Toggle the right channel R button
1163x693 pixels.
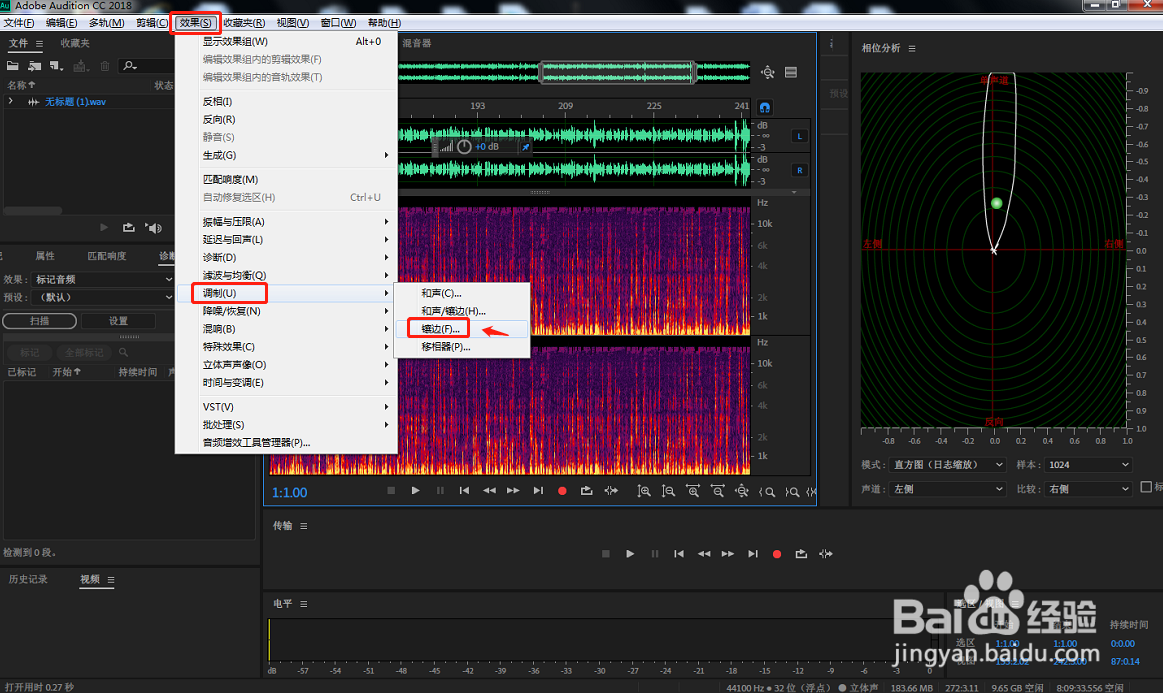[x=800, y=170]
